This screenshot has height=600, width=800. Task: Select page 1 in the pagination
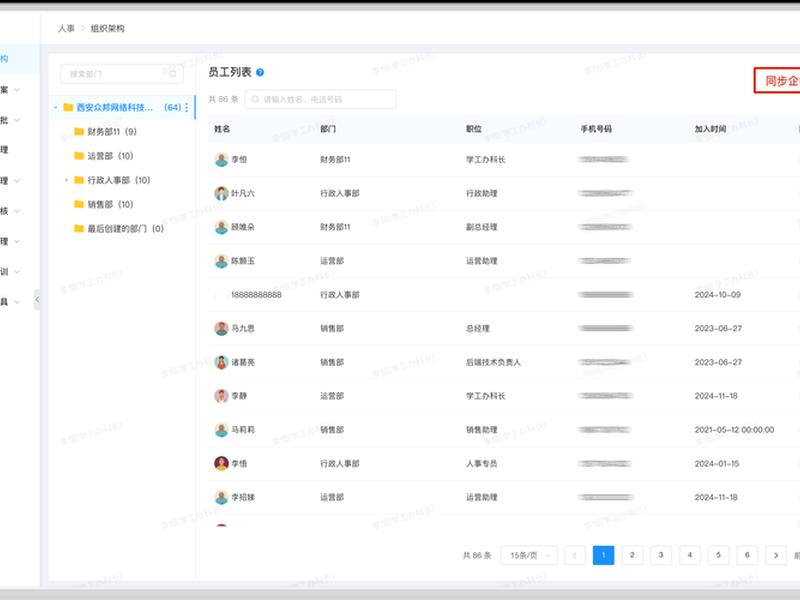(x=604, y=555)
